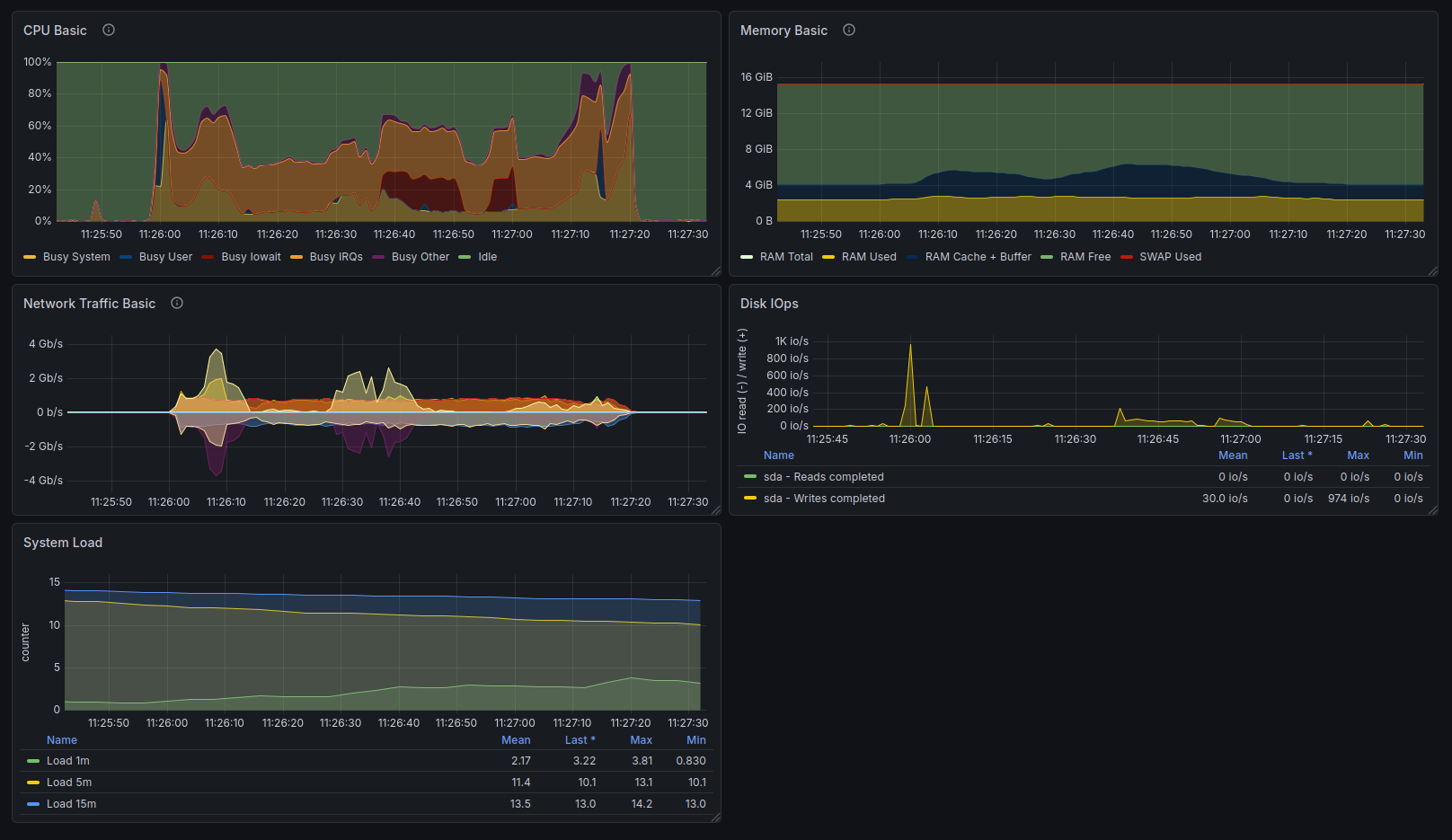Sort Disk IOps legend by Mean

coord(1233,455)
